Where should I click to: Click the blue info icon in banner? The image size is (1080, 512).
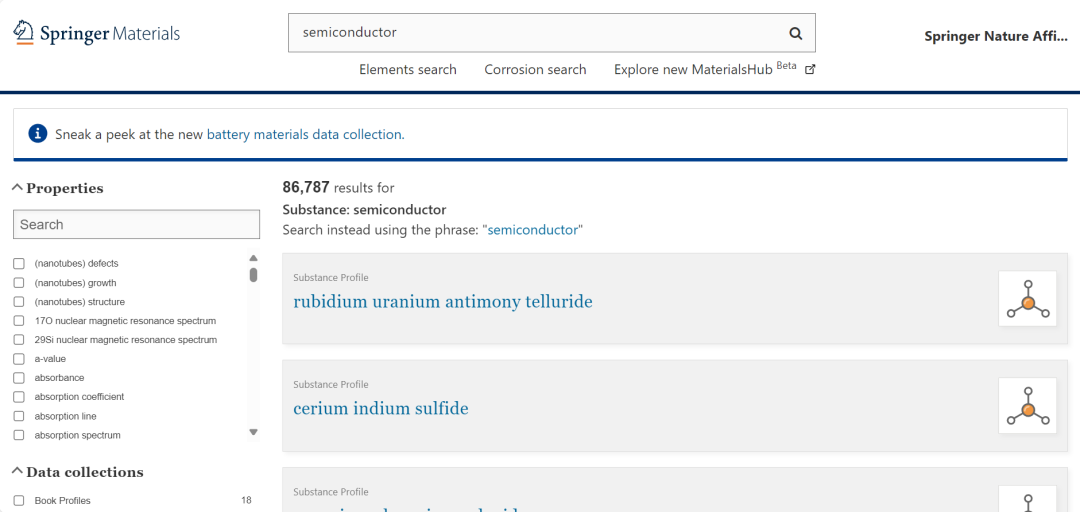pyautogui.click(x=38, y=134)
